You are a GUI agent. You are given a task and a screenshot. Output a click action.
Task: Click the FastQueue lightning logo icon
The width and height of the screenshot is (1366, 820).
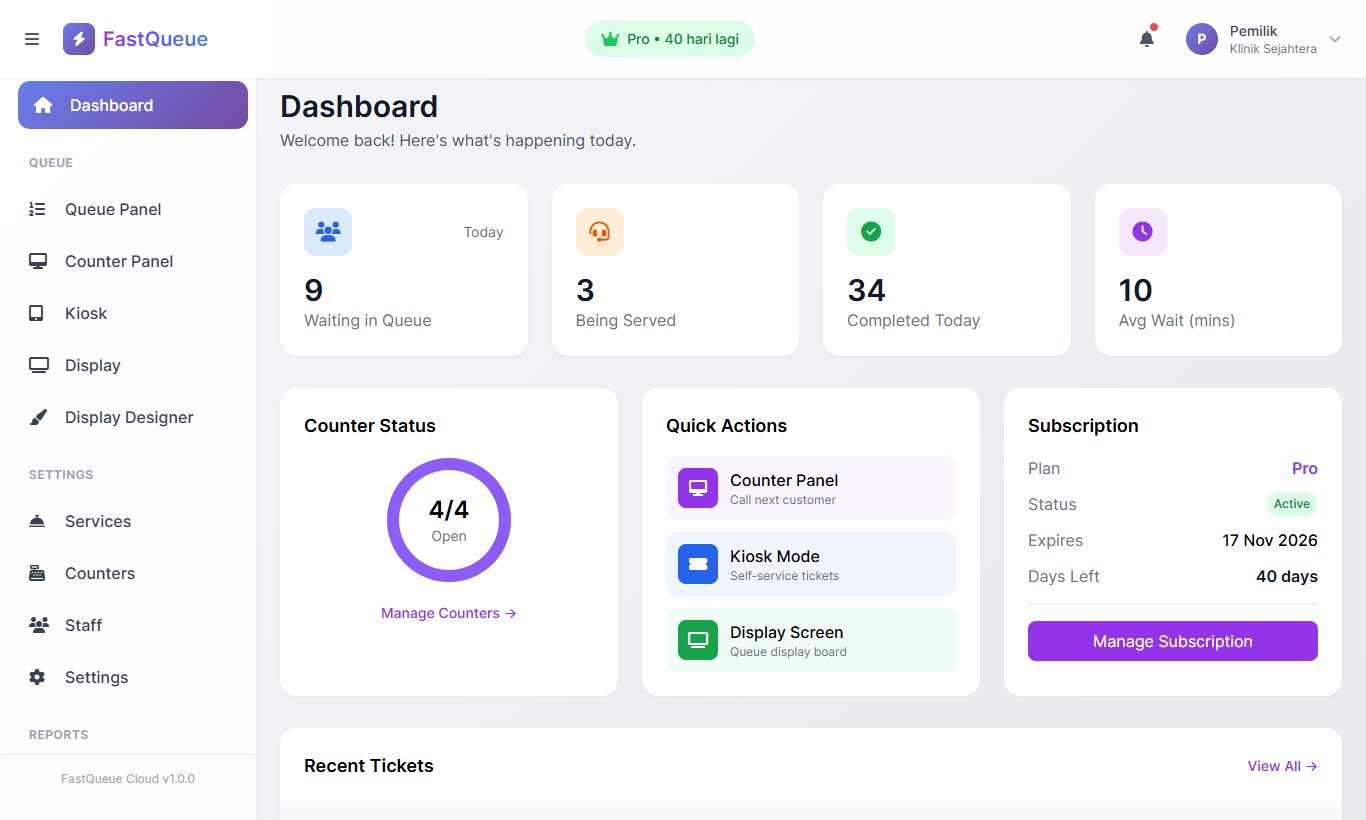[79, 39]
